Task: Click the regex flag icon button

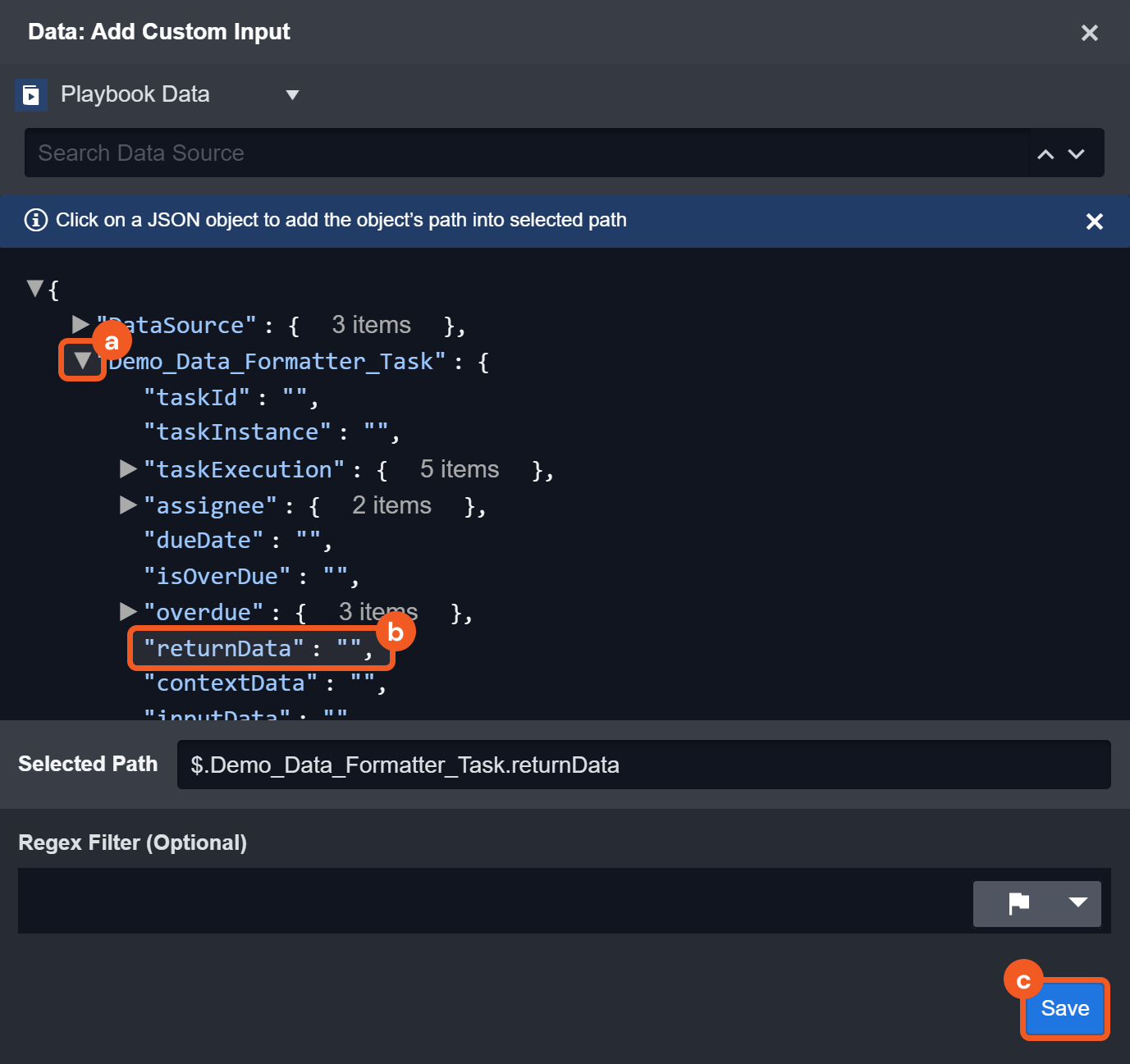Action: coord(1018,903)
